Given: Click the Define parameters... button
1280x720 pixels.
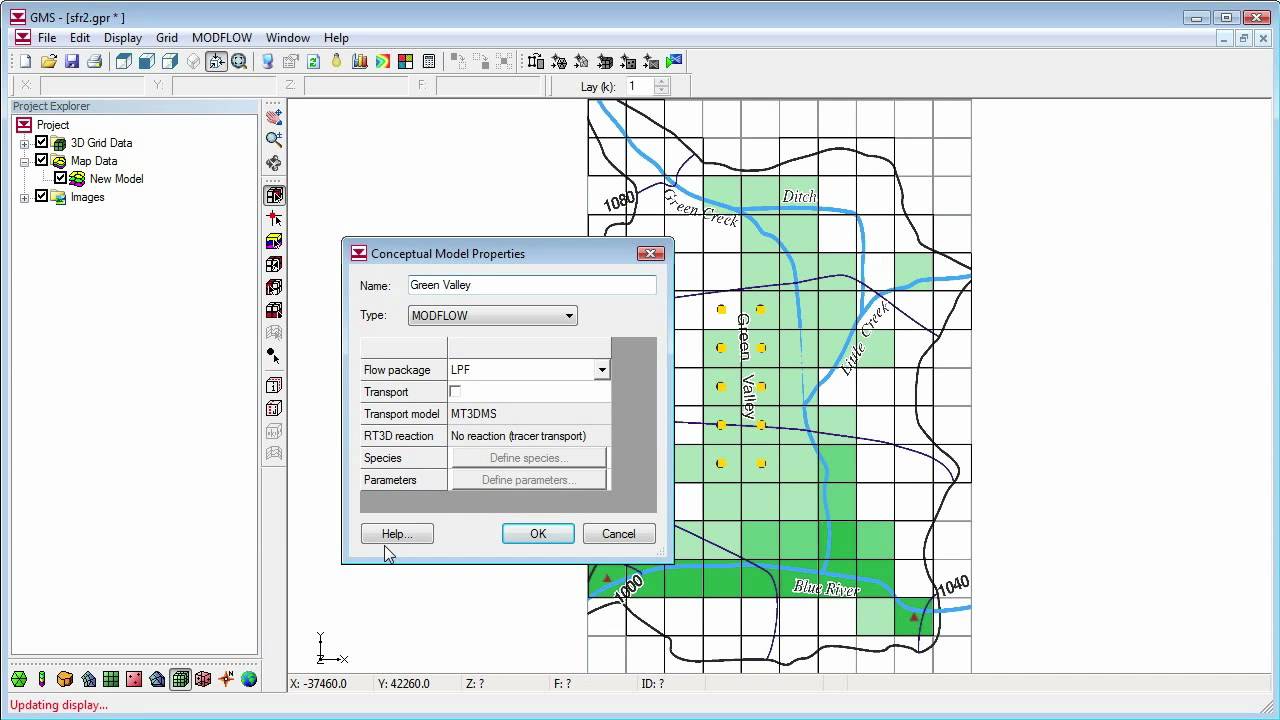Looking at the screenshot, I should [x=529, y=480].
